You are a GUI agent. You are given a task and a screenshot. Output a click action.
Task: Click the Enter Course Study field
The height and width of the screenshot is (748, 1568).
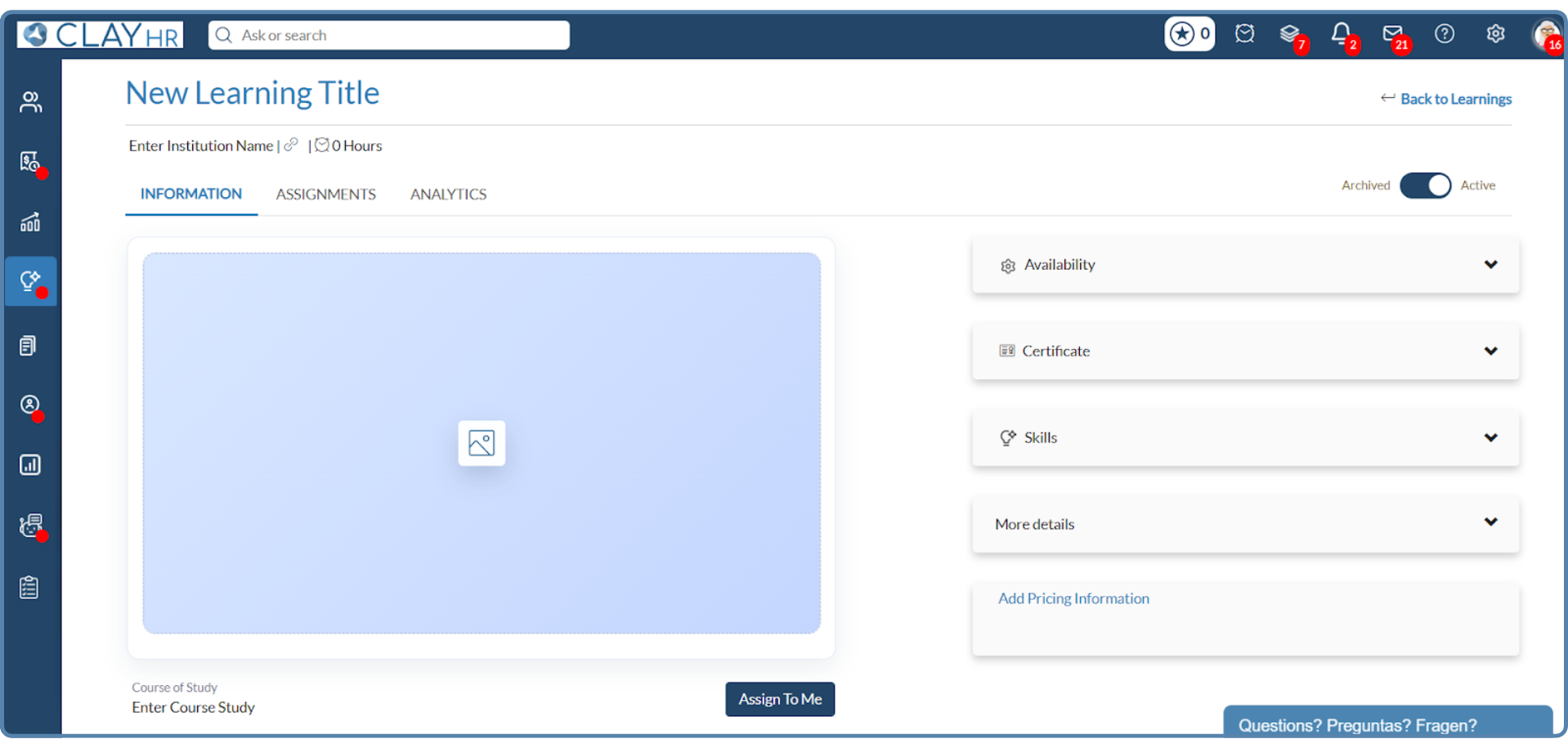pyautogui.click(x=194, y=707)
